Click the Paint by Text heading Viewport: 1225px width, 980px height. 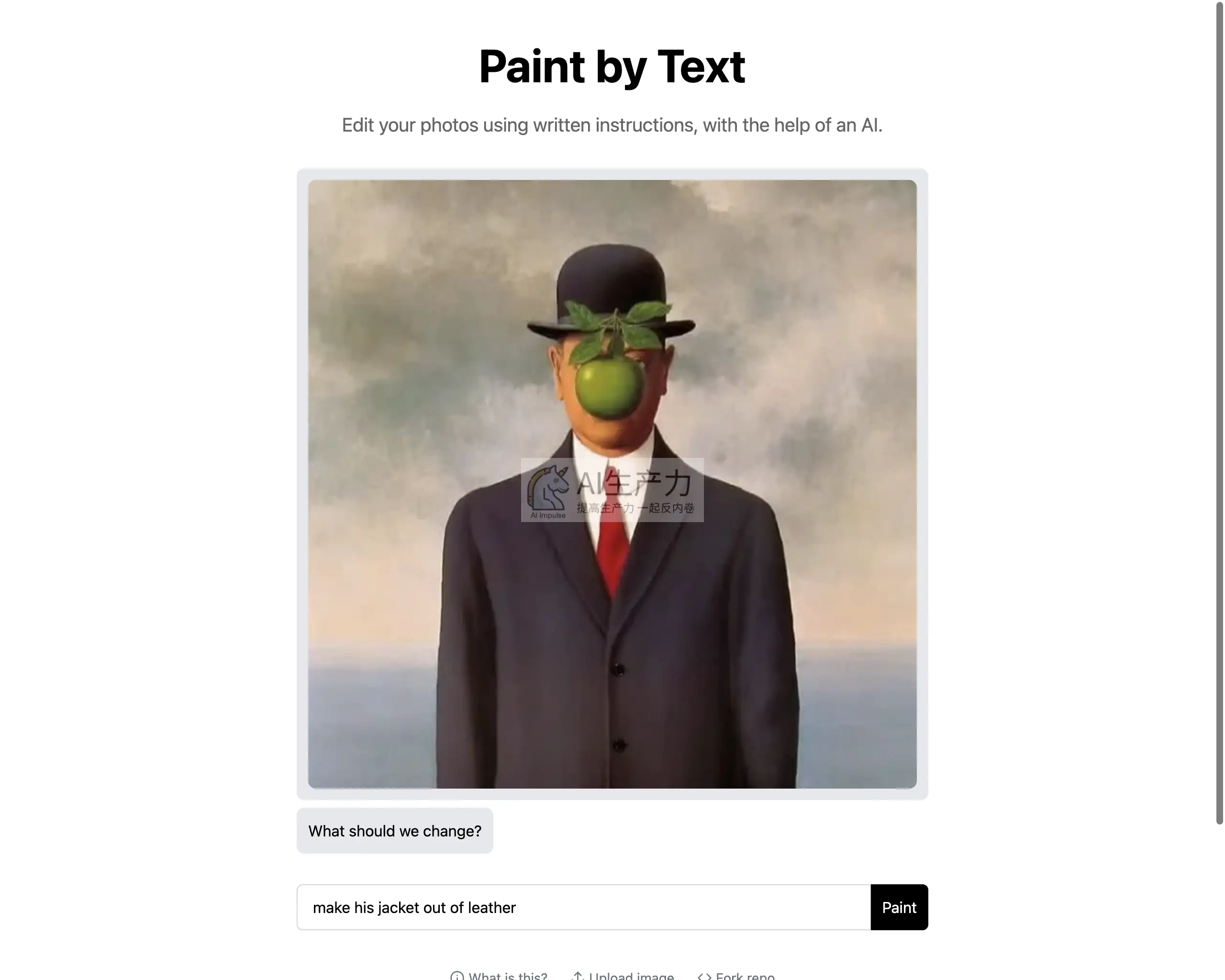tap(612, 67)
